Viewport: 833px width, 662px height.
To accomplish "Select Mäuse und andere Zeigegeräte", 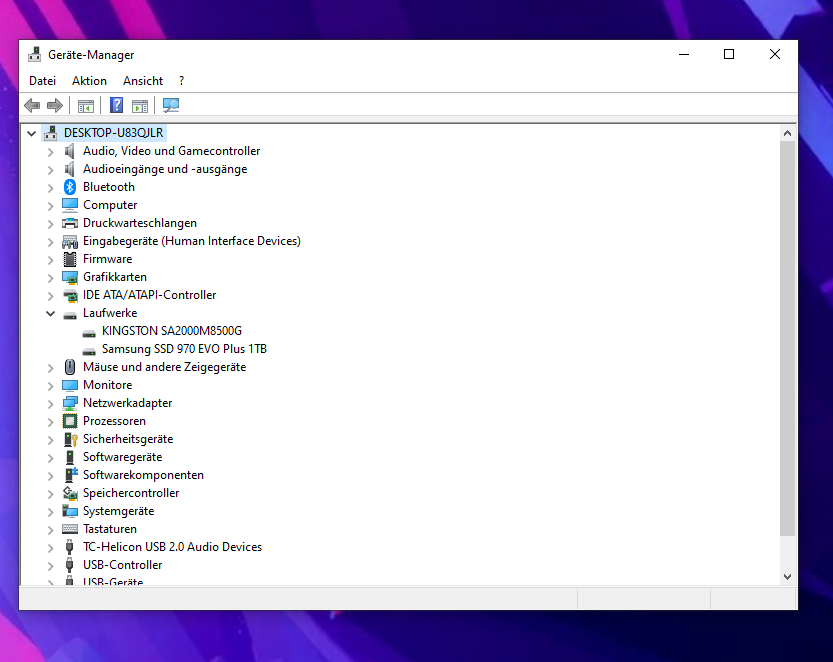I will tap(164, 367).
